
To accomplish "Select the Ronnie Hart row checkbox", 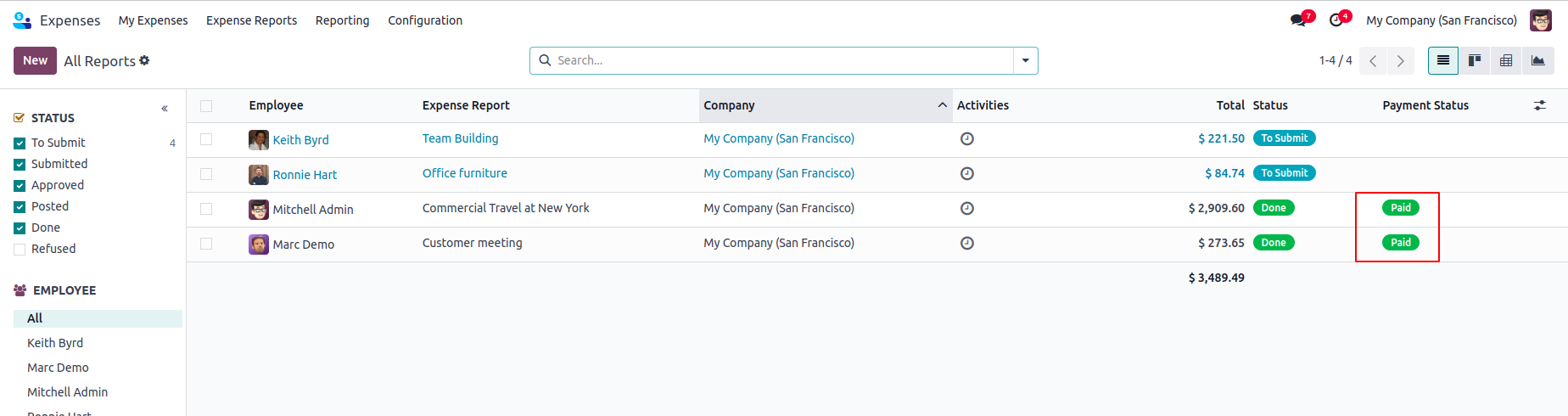I will [x=206, y=174].
